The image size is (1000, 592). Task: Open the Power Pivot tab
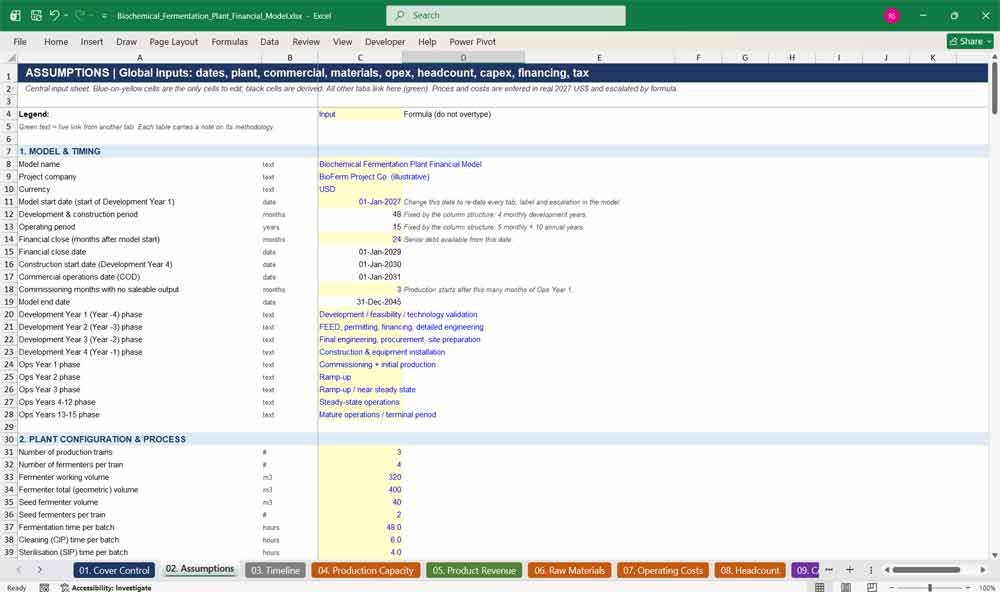[473, 41]
